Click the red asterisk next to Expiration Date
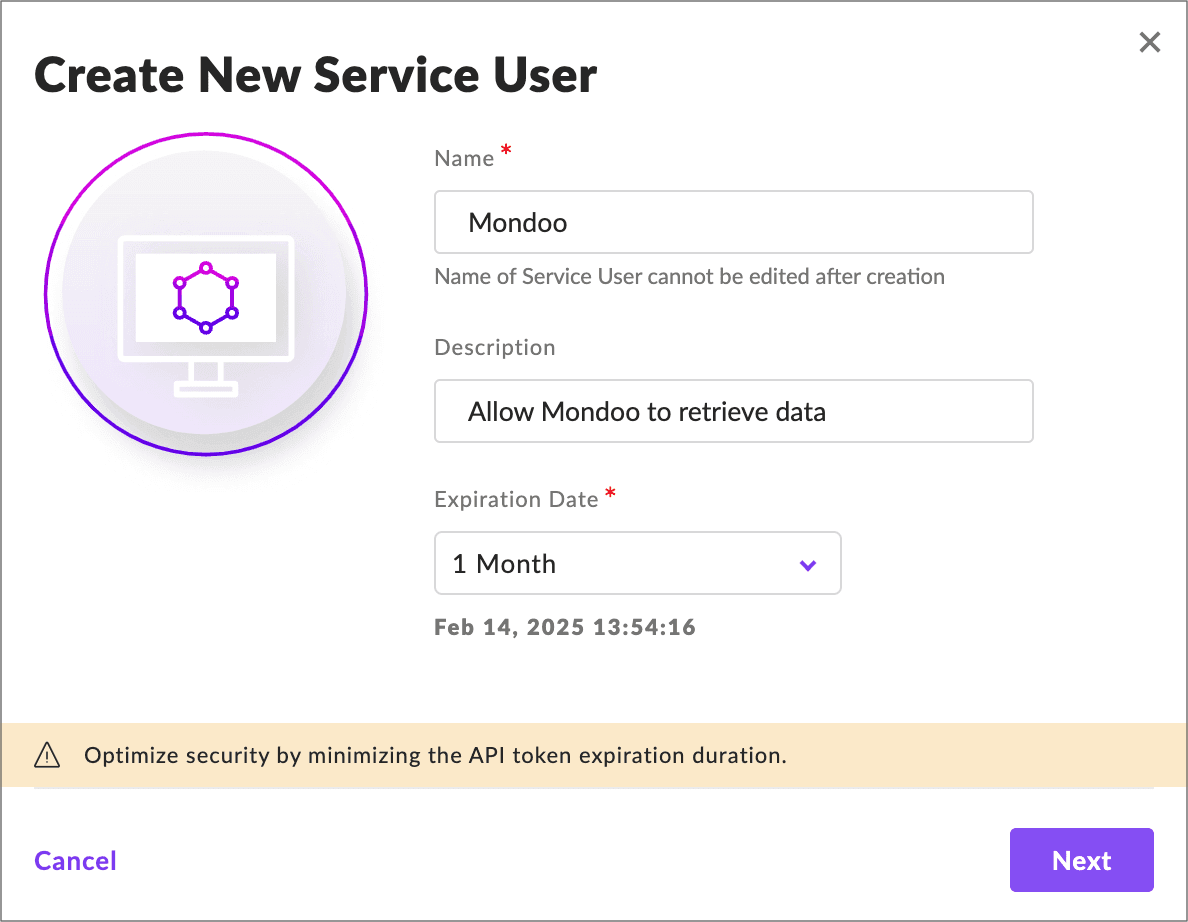The image size is (1188, 922). coord(611,492)
